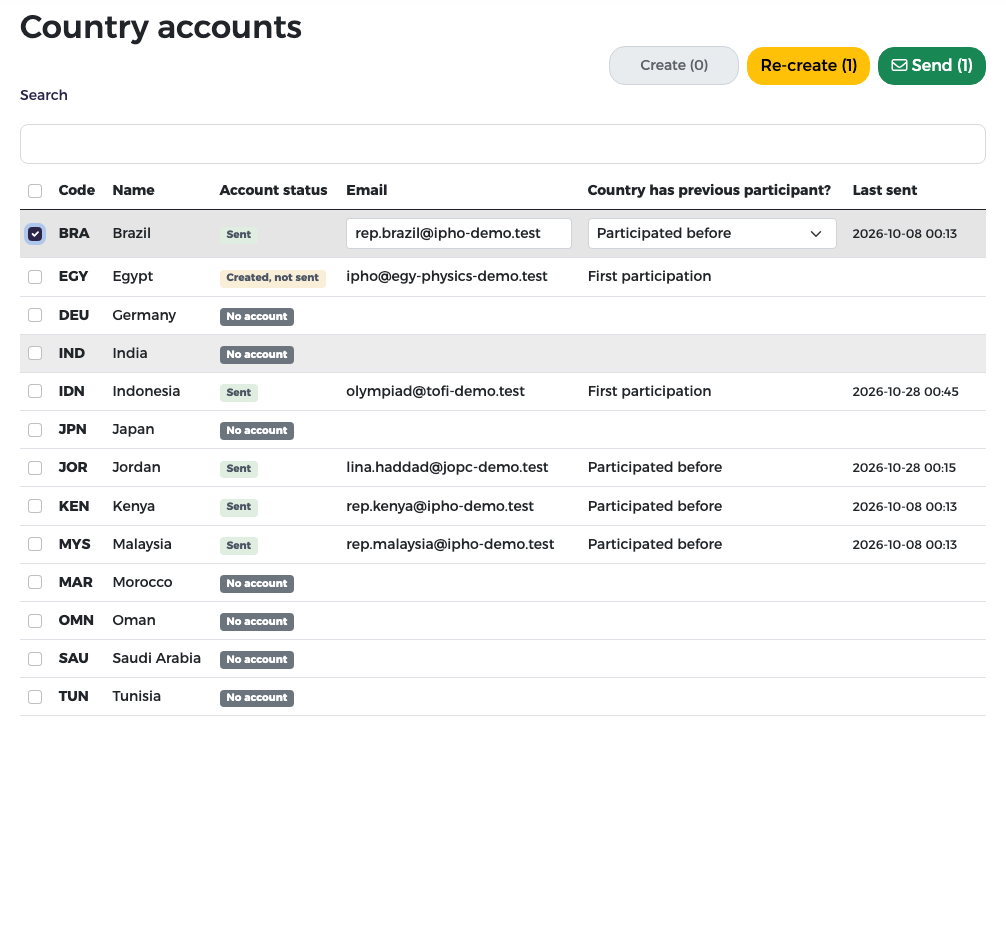Click No account badge for Tunisia
The height and width of the screenshot is (933, 1006).
257,698
